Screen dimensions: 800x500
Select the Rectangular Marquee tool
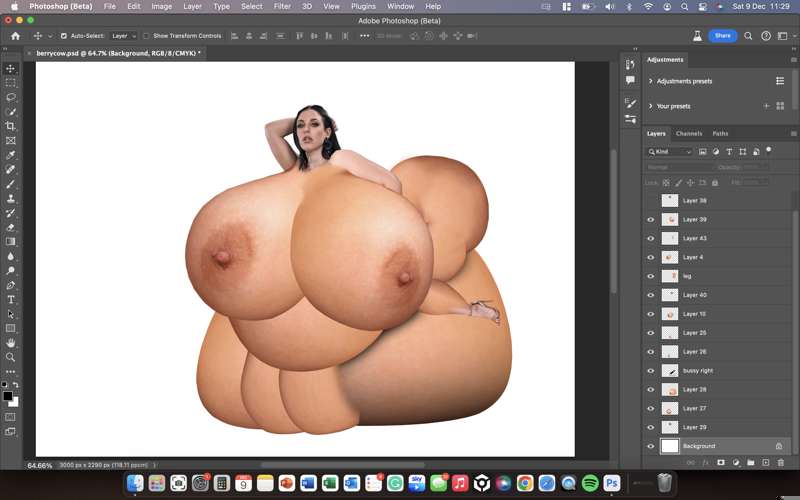click(x=11, y=83)
